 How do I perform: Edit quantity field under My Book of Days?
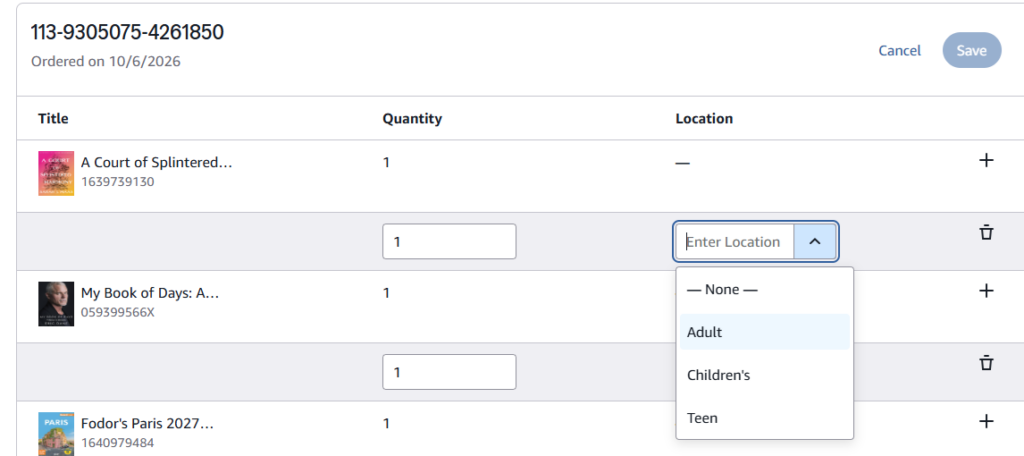click(x=449, y=372)
